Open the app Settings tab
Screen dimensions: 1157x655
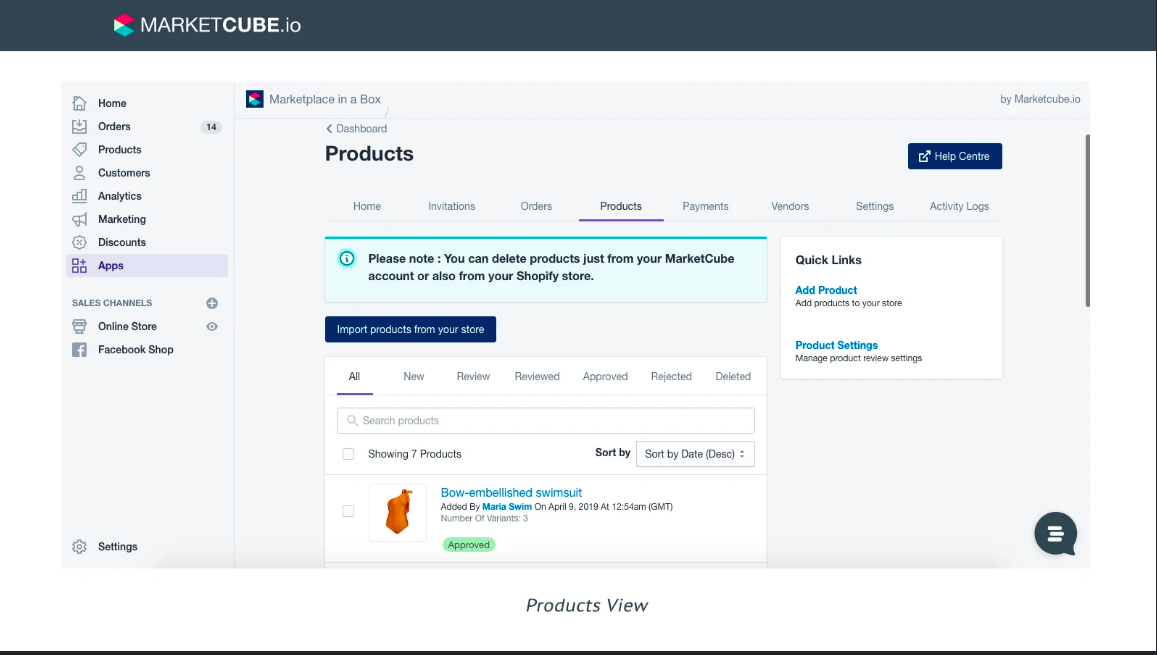(874, 207)
